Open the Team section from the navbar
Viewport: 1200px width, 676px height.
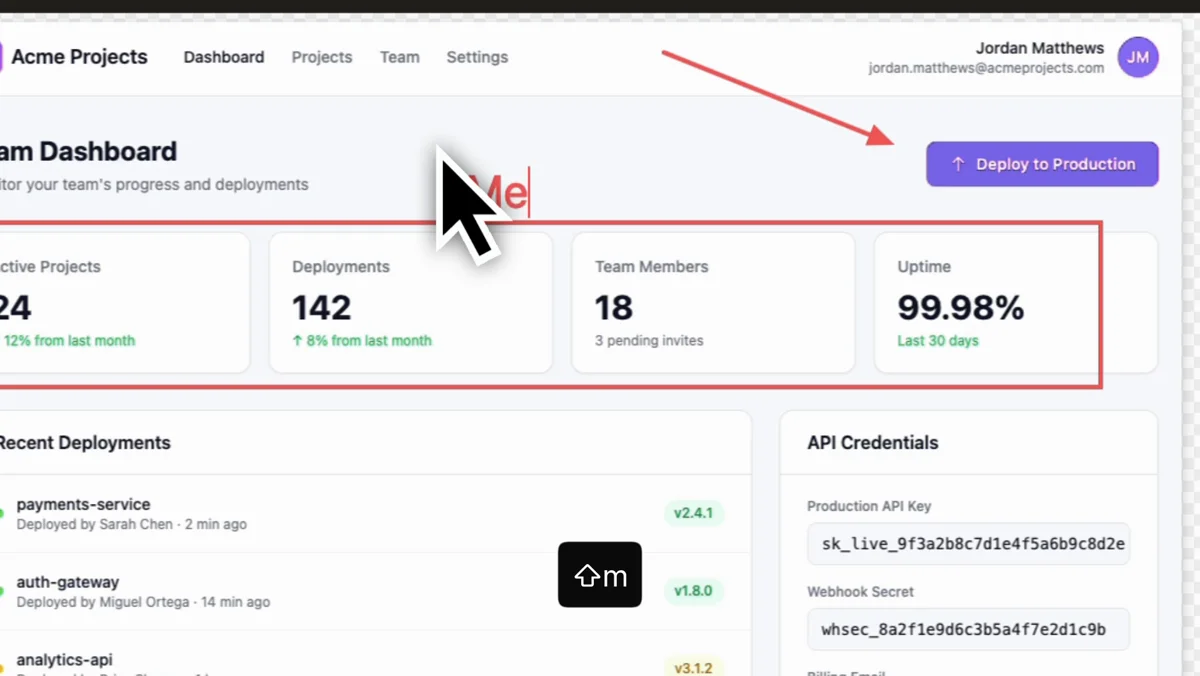tap(399, 57)
